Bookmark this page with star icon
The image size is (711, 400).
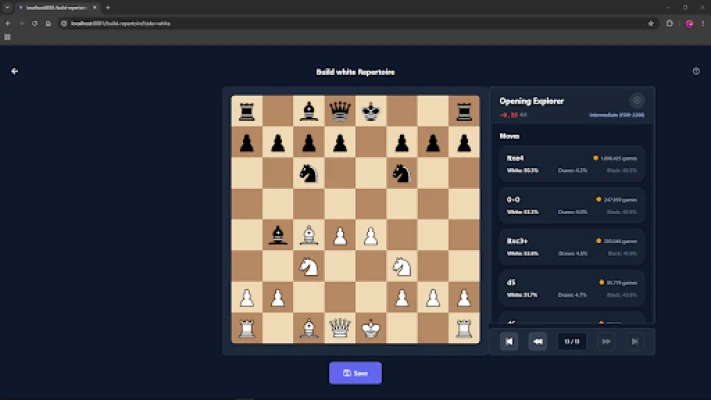[651, 23]
